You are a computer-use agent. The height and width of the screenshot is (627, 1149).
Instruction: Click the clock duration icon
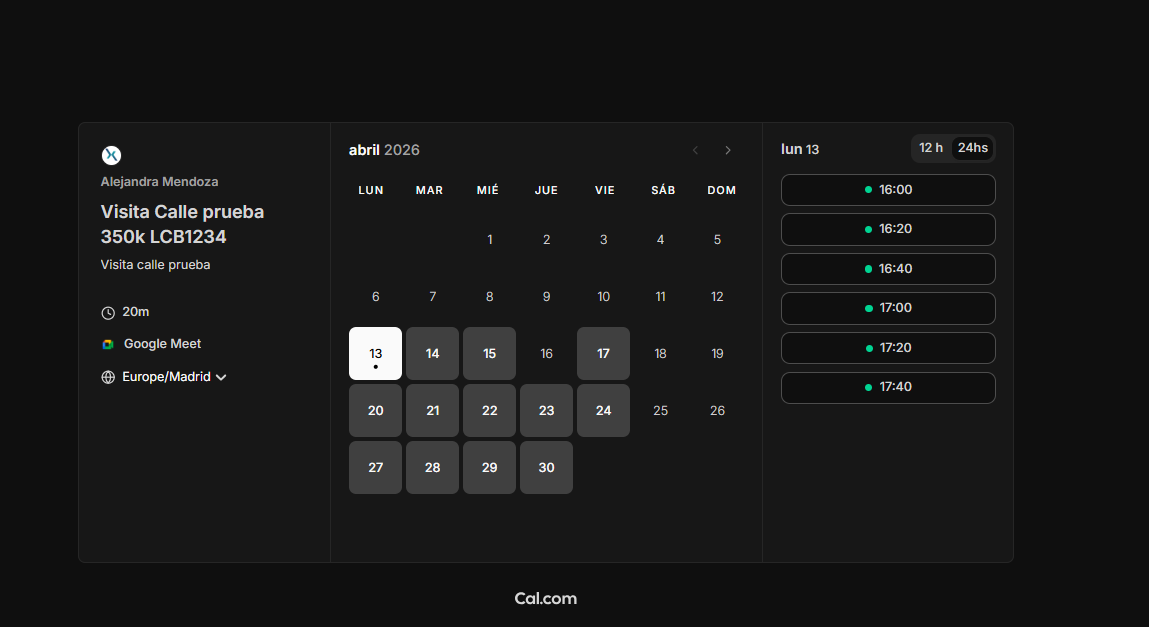click(108, 313)
